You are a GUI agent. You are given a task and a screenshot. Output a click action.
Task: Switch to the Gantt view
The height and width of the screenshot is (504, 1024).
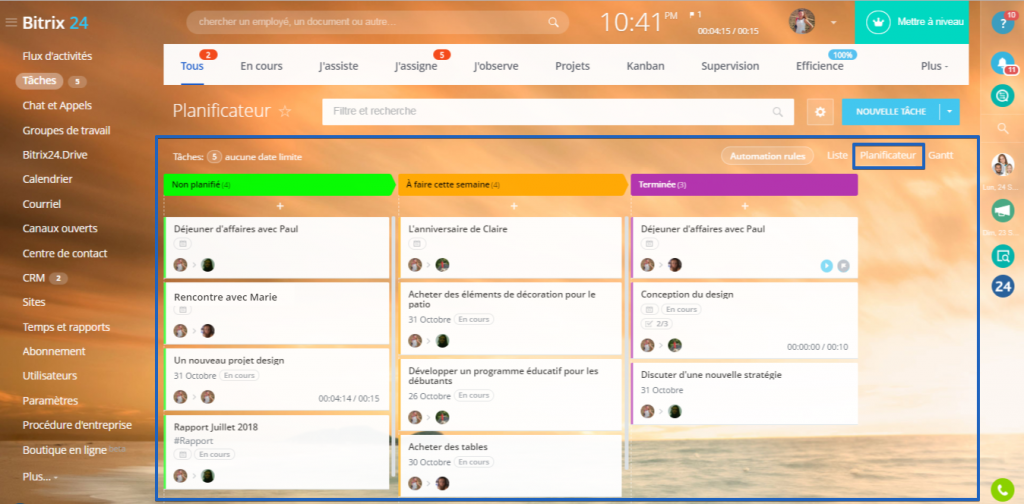coord(940,155)
